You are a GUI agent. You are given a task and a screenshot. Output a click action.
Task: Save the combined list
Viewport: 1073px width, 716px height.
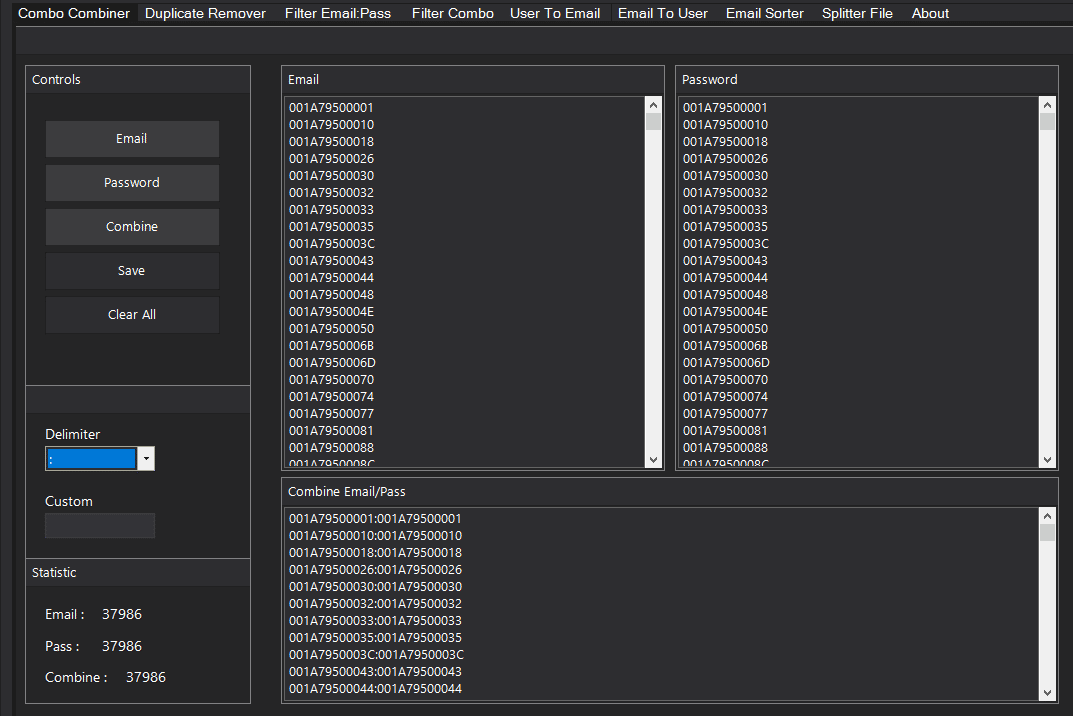tap(132, 271)
